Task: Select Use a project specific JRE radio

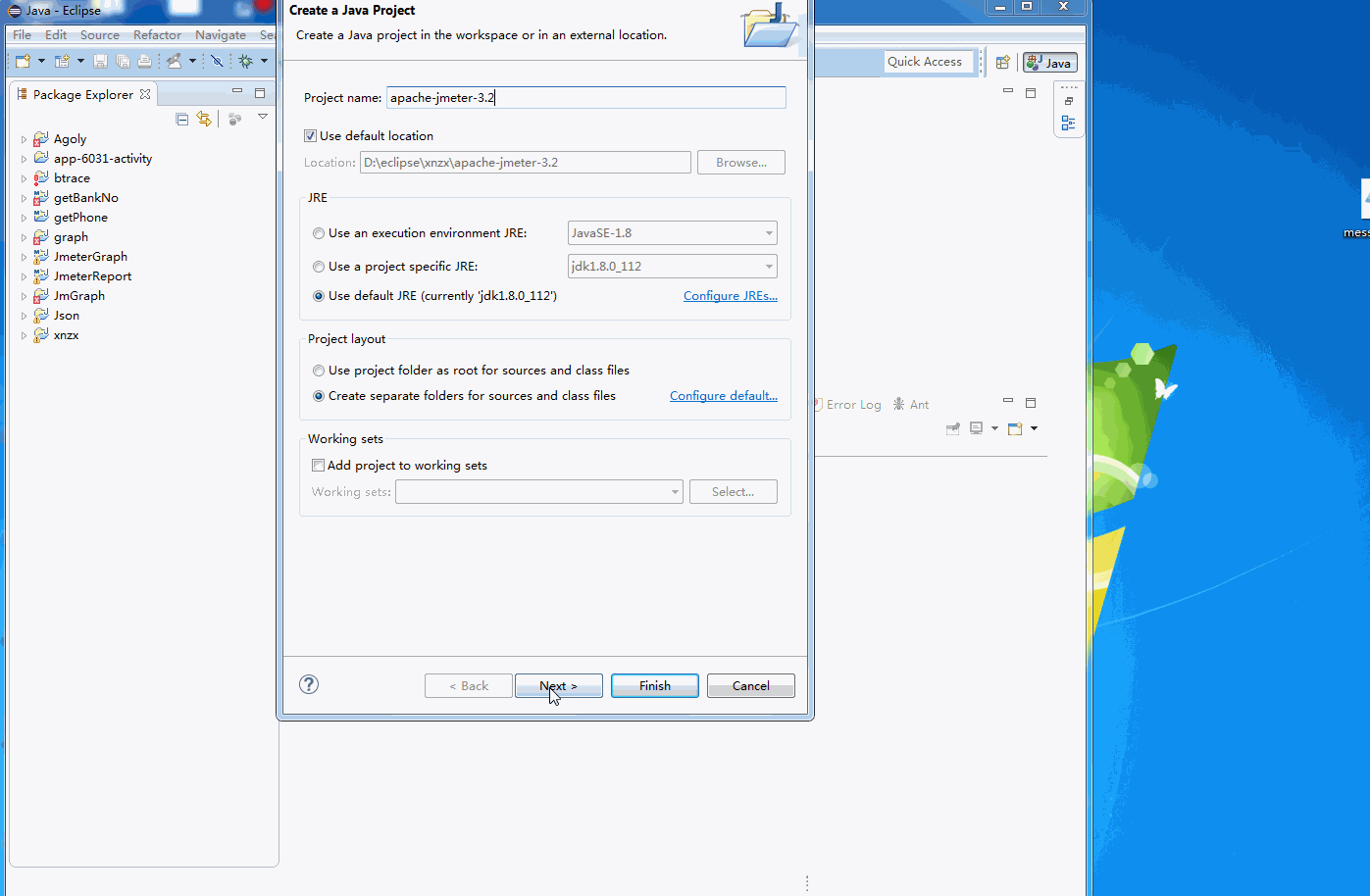Action: click(319, 267)
